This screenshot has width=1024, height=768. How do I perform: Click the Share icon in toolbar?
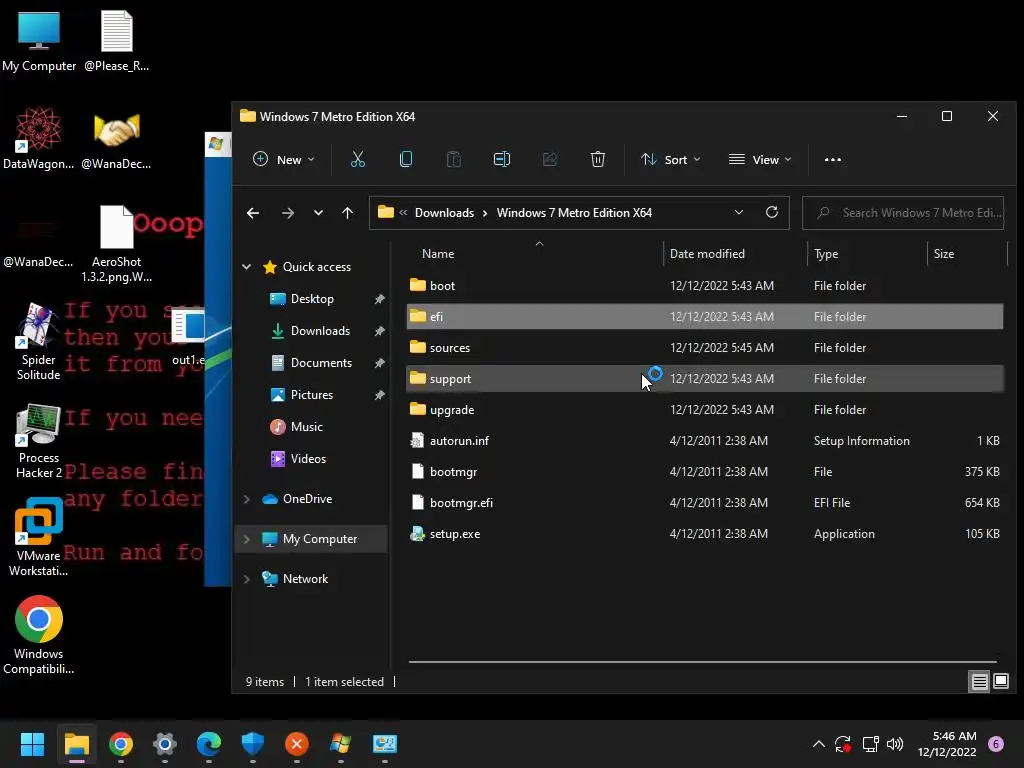point(550,159)
